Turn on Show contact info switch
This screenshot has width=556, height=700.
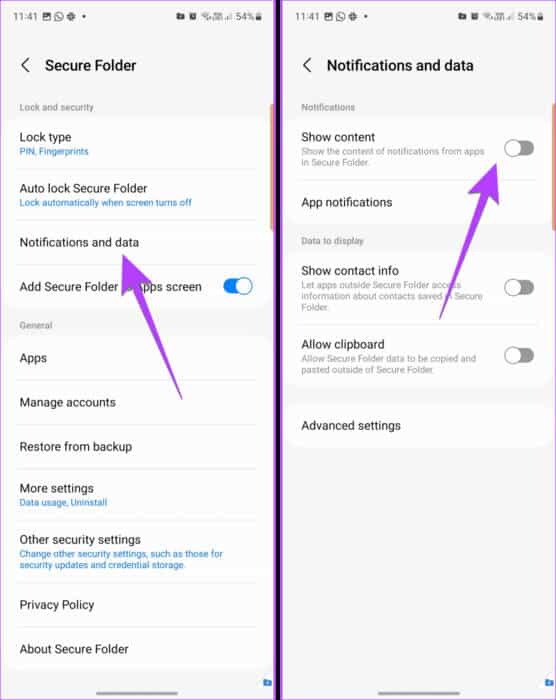[x=519, y=288]
